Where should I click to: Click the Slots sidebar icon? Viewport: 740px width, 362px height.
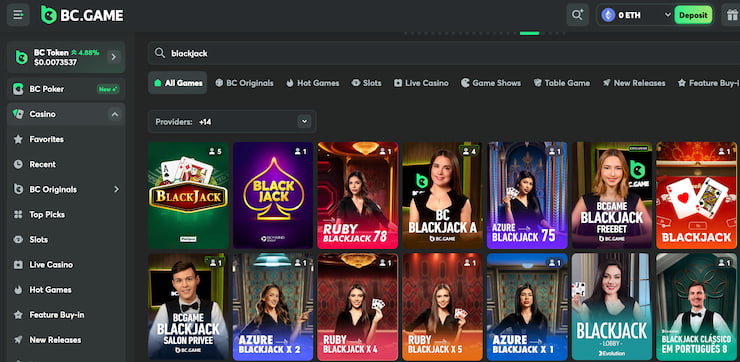click(18, 239)
